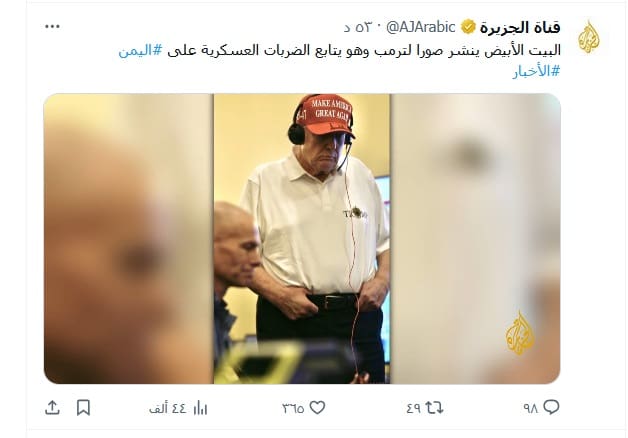Click the ٩٨ replies count
Image resolution: width=628 pixels, height=438 pixels.
click(x=531, y=408)
